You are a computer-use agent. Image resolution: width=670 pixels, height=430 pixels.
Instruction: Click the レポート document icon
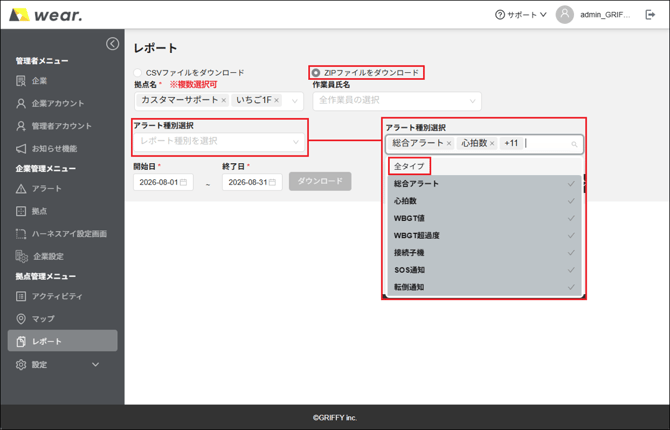coord(21,342)
